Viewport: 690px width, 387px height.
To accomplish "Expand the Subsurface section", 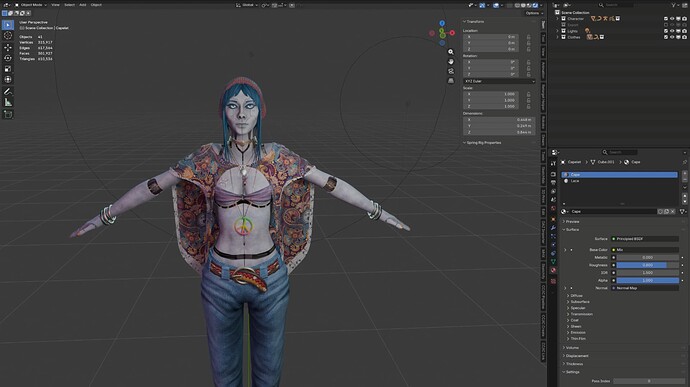I will pyautogui.click(x=580, y=302).
